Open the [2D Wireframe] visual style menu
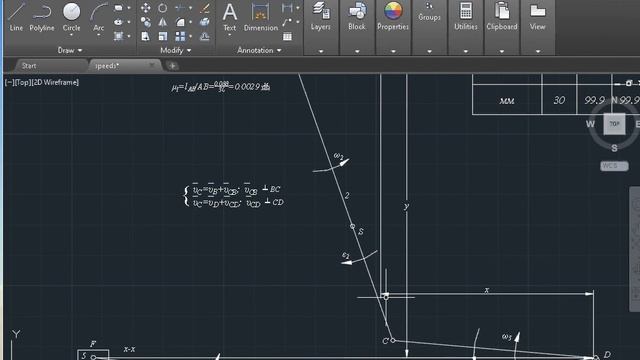Image resolution: width=640 pixels, height=360 pixels. 55,82
